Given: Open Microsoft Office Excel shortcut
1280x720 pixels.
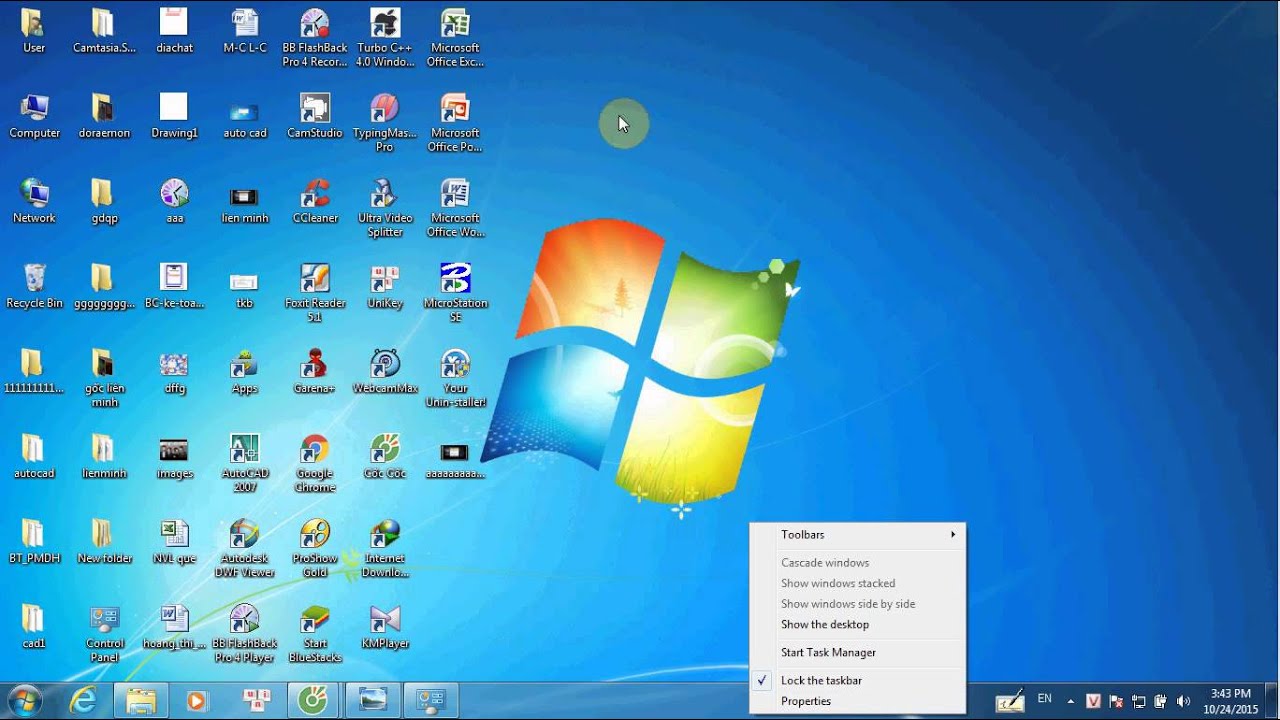Looking at the screenshot, I should coord(455,39).
